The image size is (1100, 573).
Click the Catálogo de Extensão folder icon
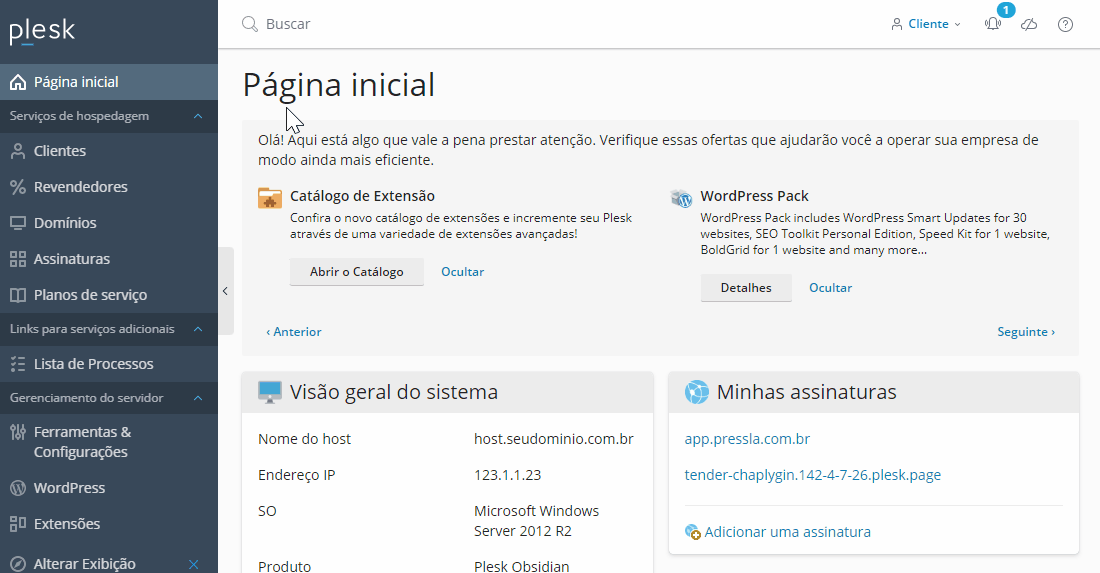tap(270, 198)
